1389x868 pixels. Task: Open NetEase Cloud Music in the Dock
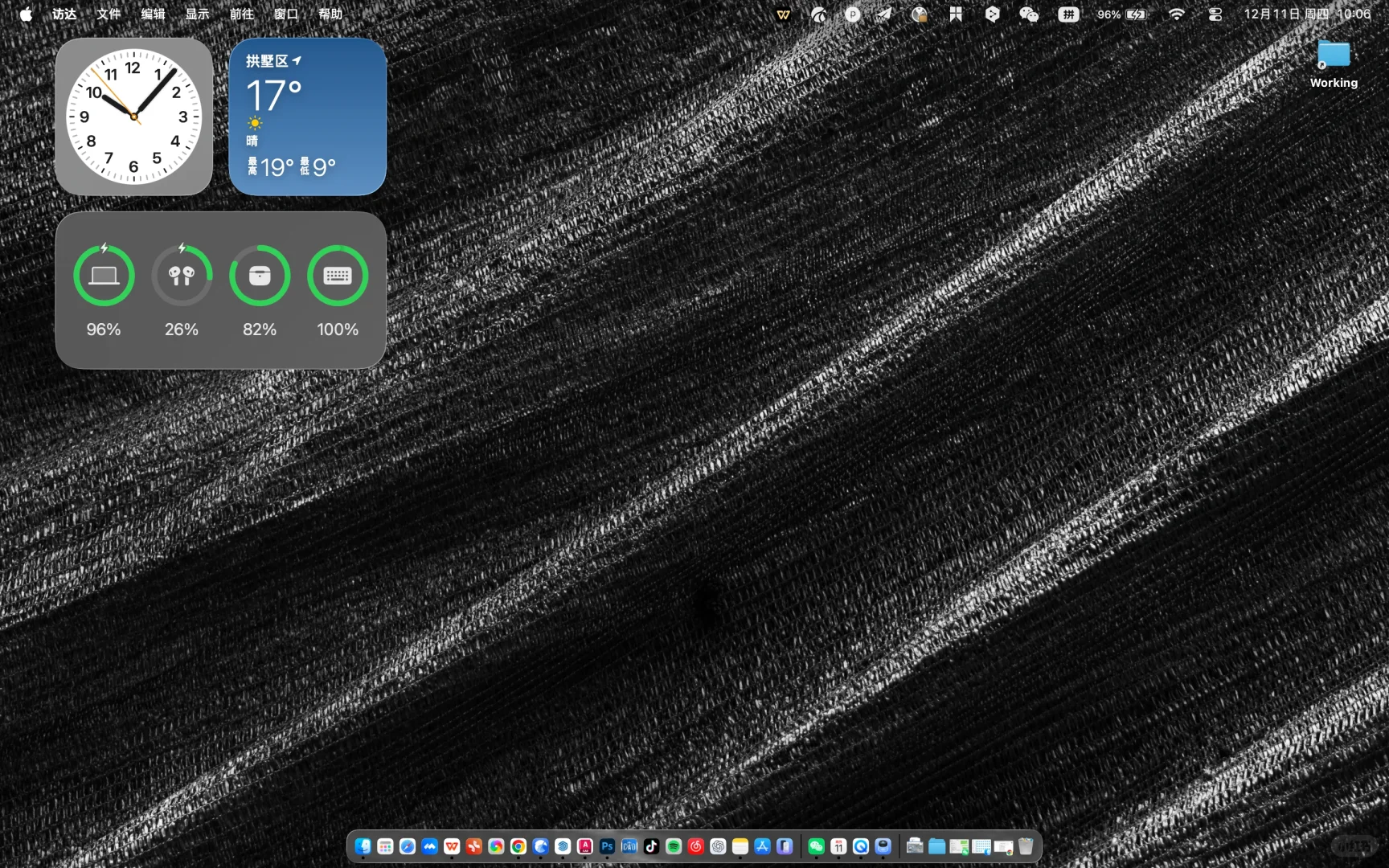pos(696,846)
